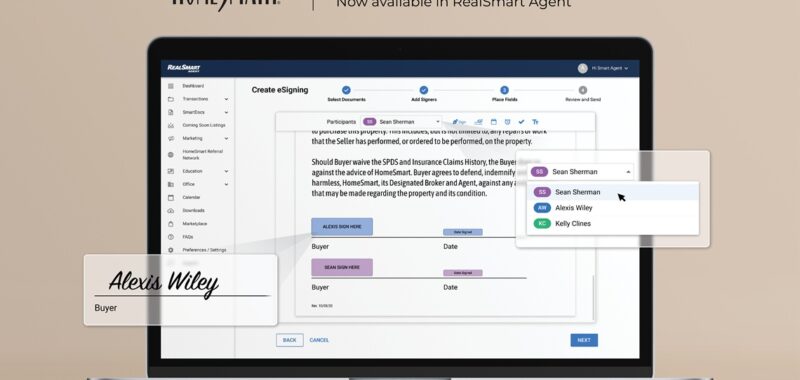Select the Text field tool

point(535,122)
